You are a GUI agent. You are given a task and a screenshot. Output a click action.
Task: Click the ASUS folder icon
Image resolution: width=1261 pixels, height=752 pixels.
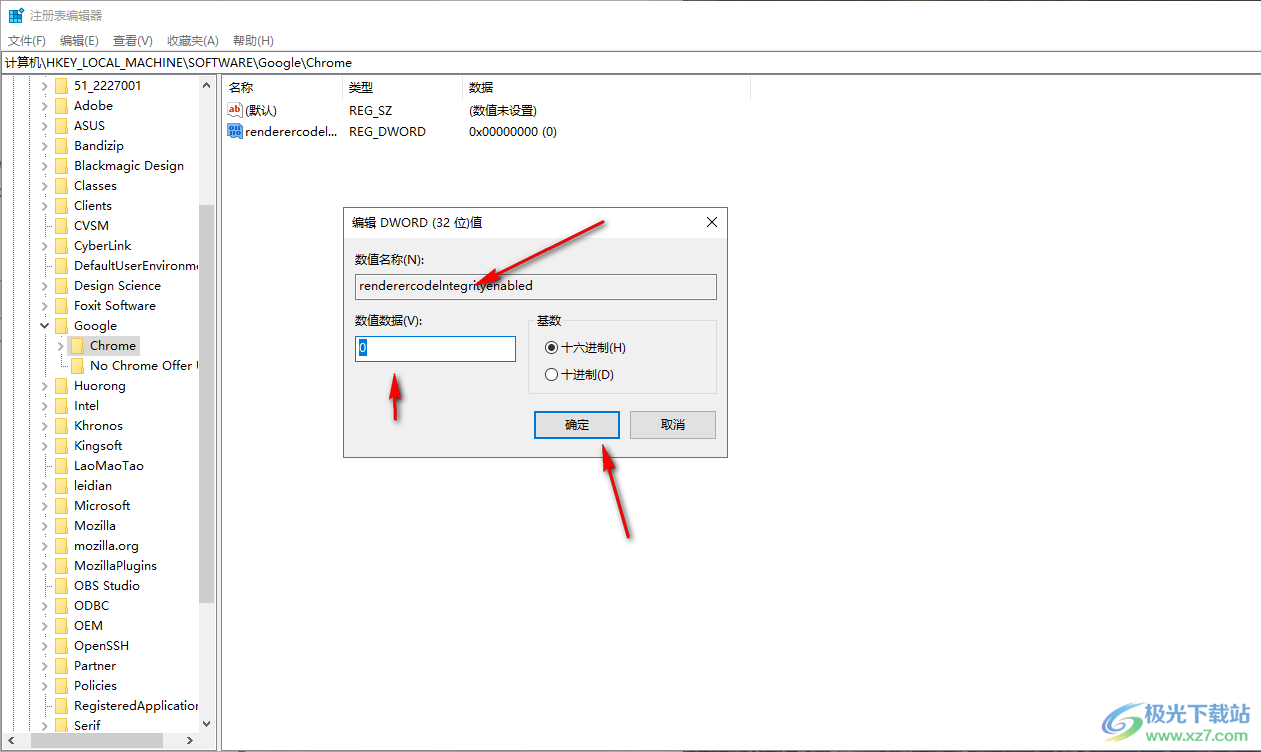(x=60, y=125)
